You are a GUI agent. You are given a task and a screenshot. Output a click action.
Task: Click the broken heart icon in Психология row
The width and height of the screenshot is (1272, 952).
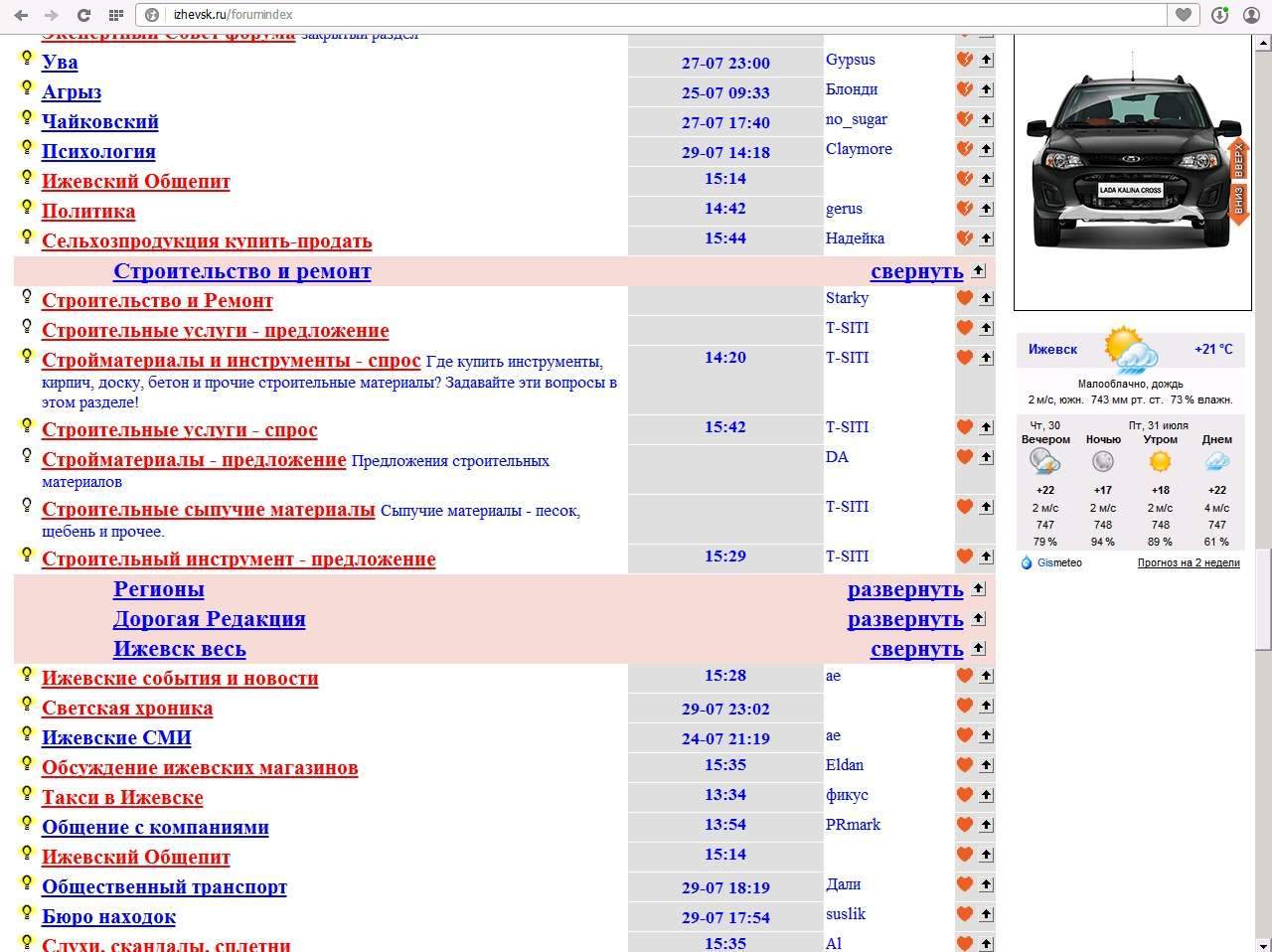pos(964,149)
